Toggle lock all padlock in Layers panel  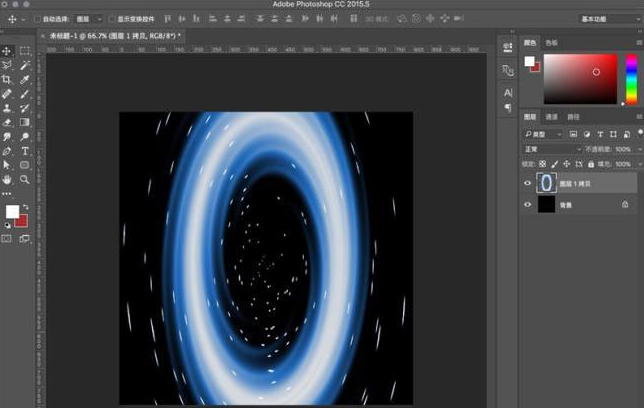pyautogui.click(x=591, y=164)
